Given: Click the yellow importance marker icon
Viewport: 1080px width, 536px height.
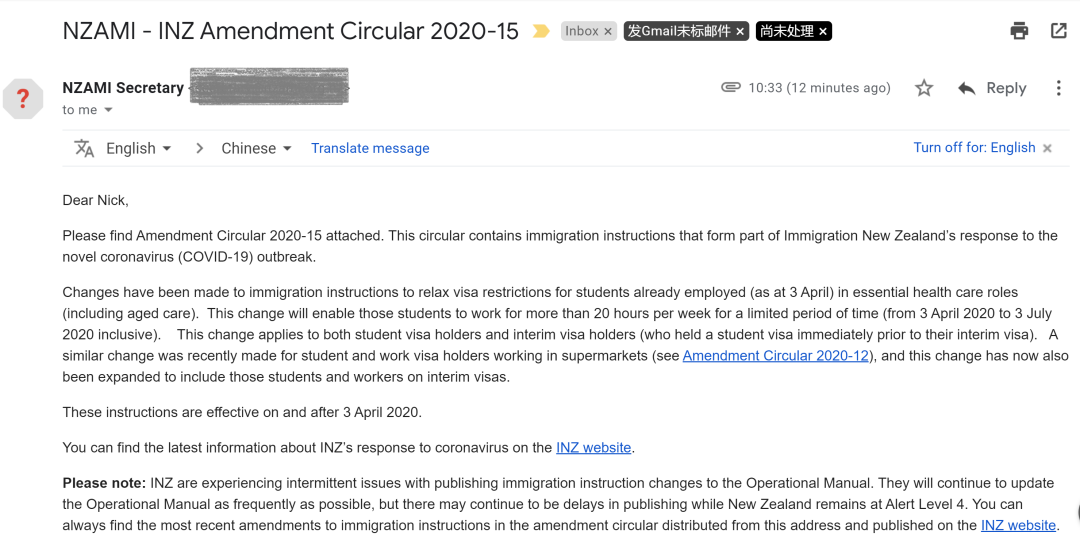Looking at the screenshot, I should (541, 31).
